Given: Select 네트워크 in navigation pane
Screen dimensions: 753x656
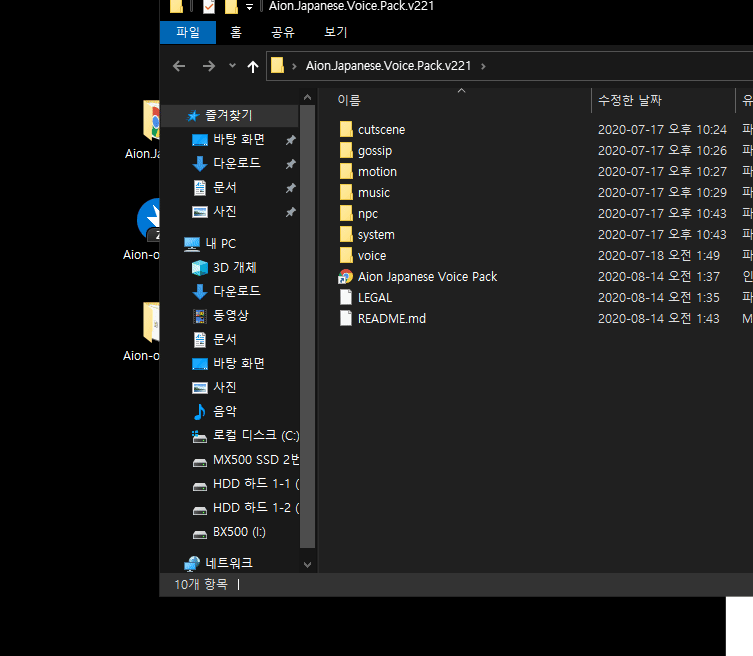Looking at the screenshot, I should click(x=229, y=563).
